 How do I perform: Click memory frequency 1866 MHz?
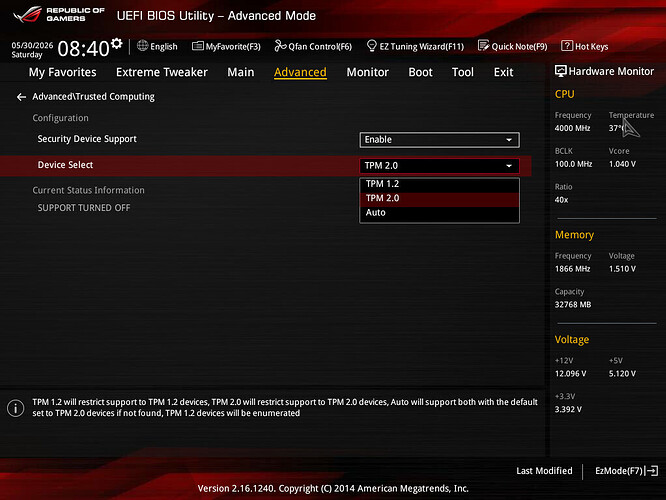(573, 269)
